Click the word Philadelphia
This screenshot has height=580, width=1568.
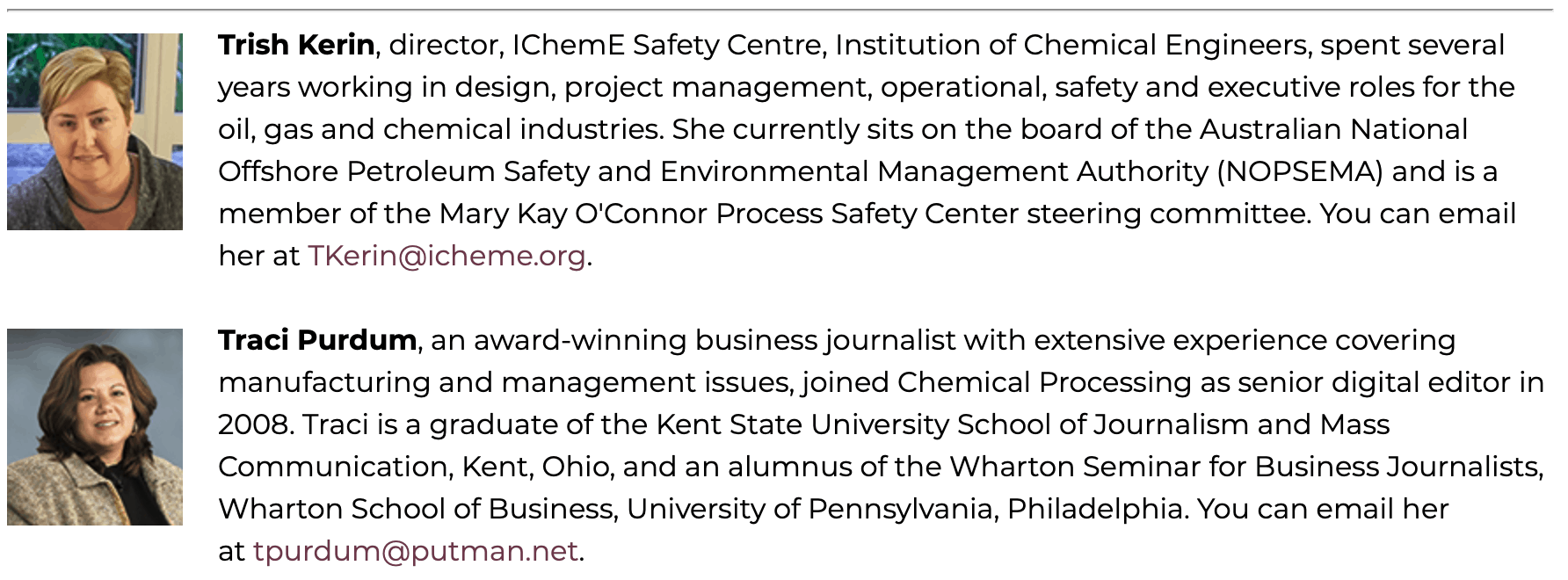pos(1097,509)
